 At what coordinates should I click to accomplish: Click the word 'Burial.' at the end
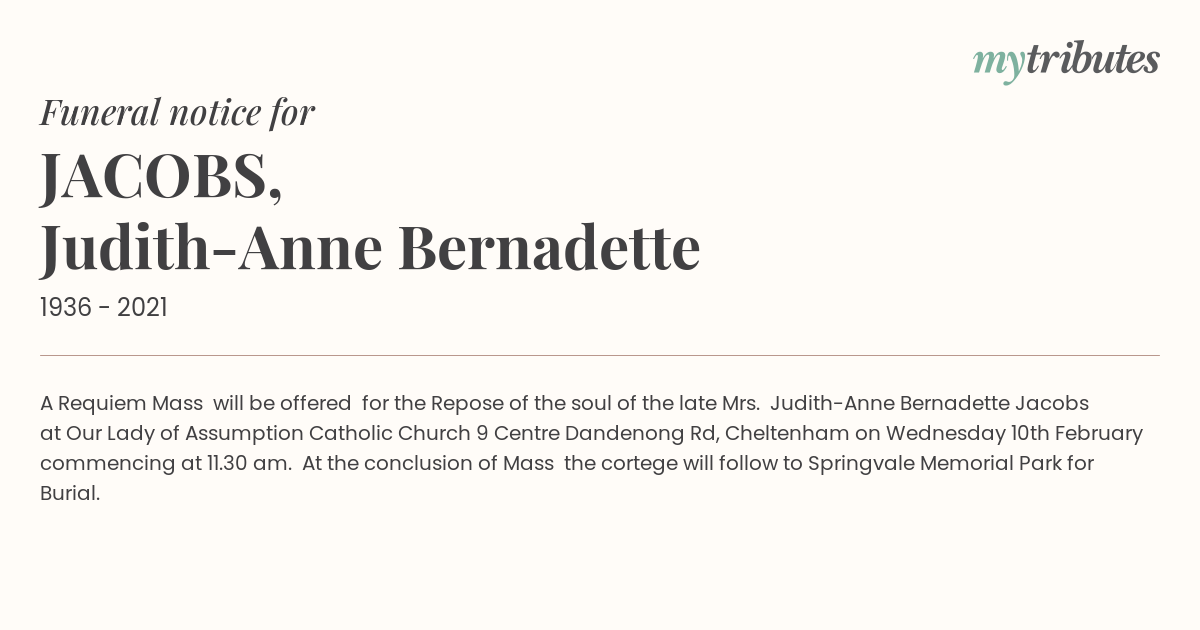pos(70,494)
